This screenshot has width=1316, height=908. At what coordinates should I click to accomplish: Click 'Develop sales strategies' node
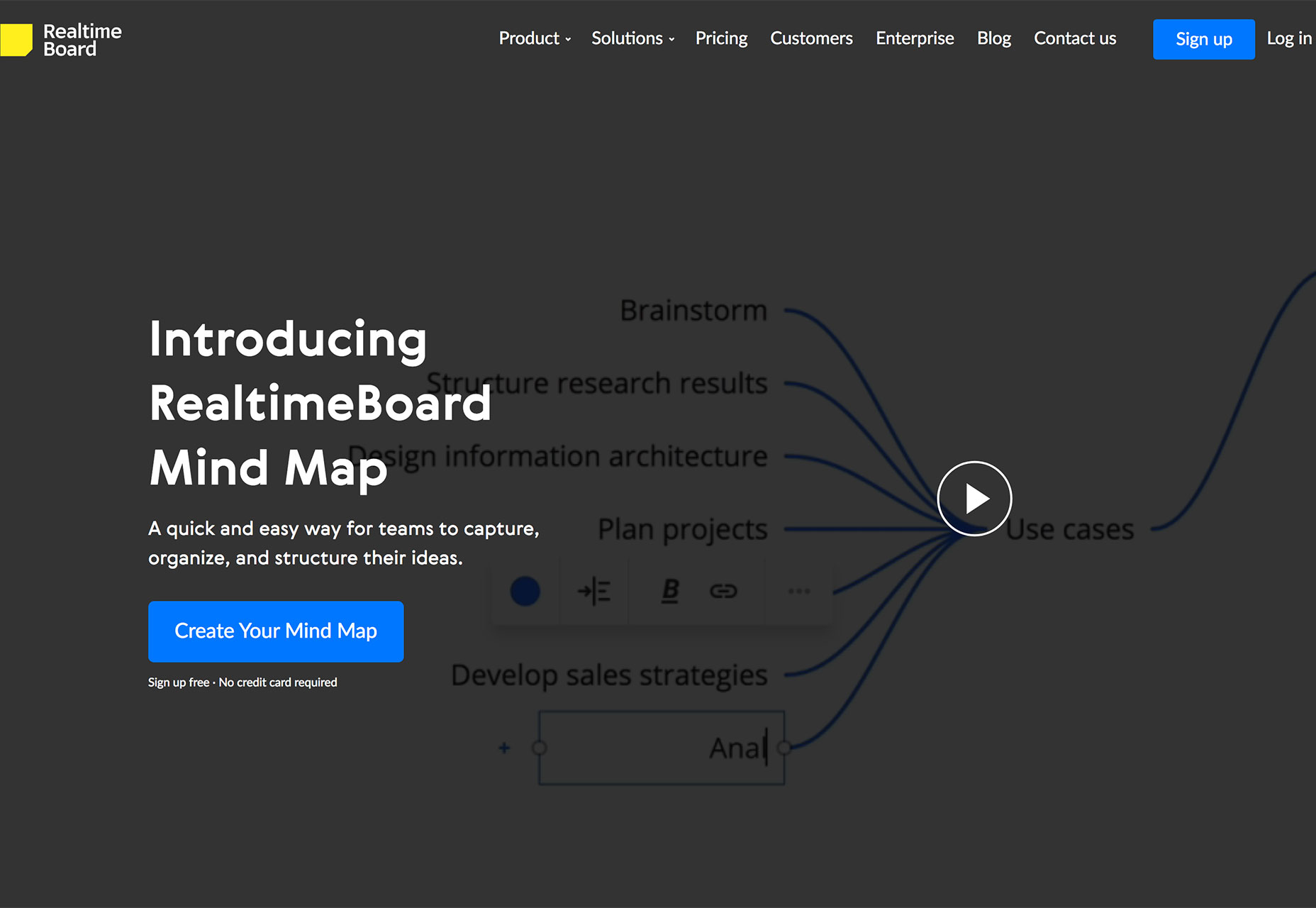point(609,675)
